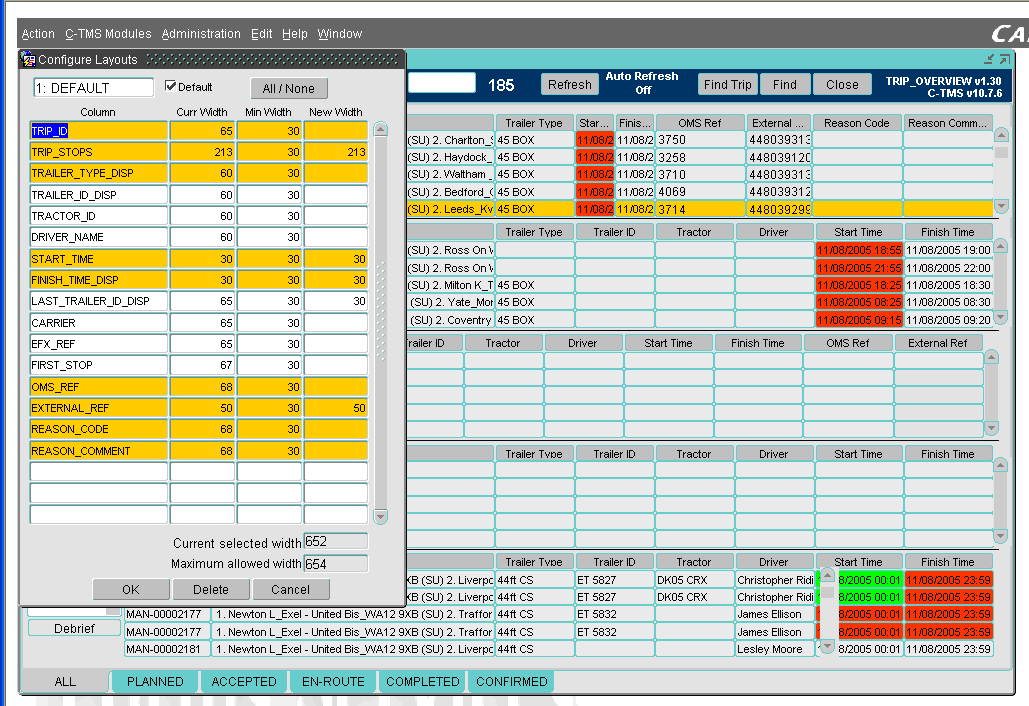Click New Width field for TRIP_ID
Screen dimensions: 1029x706
tap(336, 131)
